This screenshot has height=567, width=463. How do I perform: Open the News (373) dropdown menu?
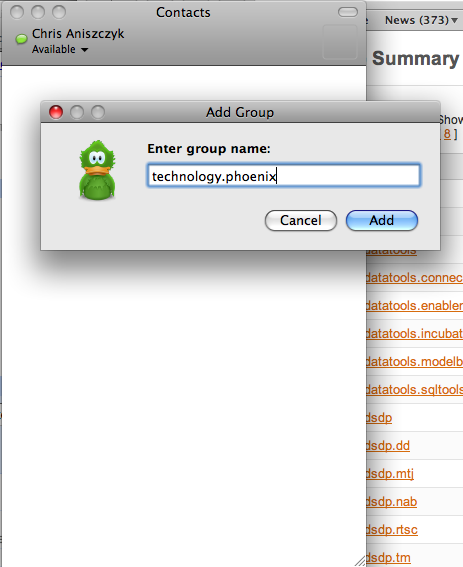[x=421, y=20]
